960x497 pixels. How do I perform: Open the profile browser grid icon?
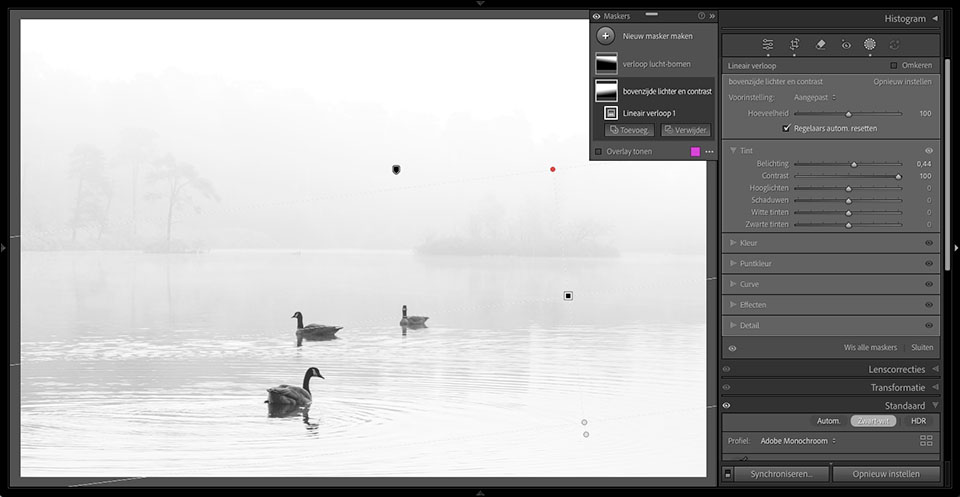point(926,440)
